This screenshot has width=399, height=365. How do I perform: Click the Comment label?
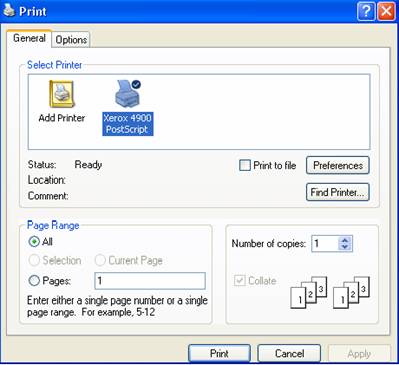point(48,196)
